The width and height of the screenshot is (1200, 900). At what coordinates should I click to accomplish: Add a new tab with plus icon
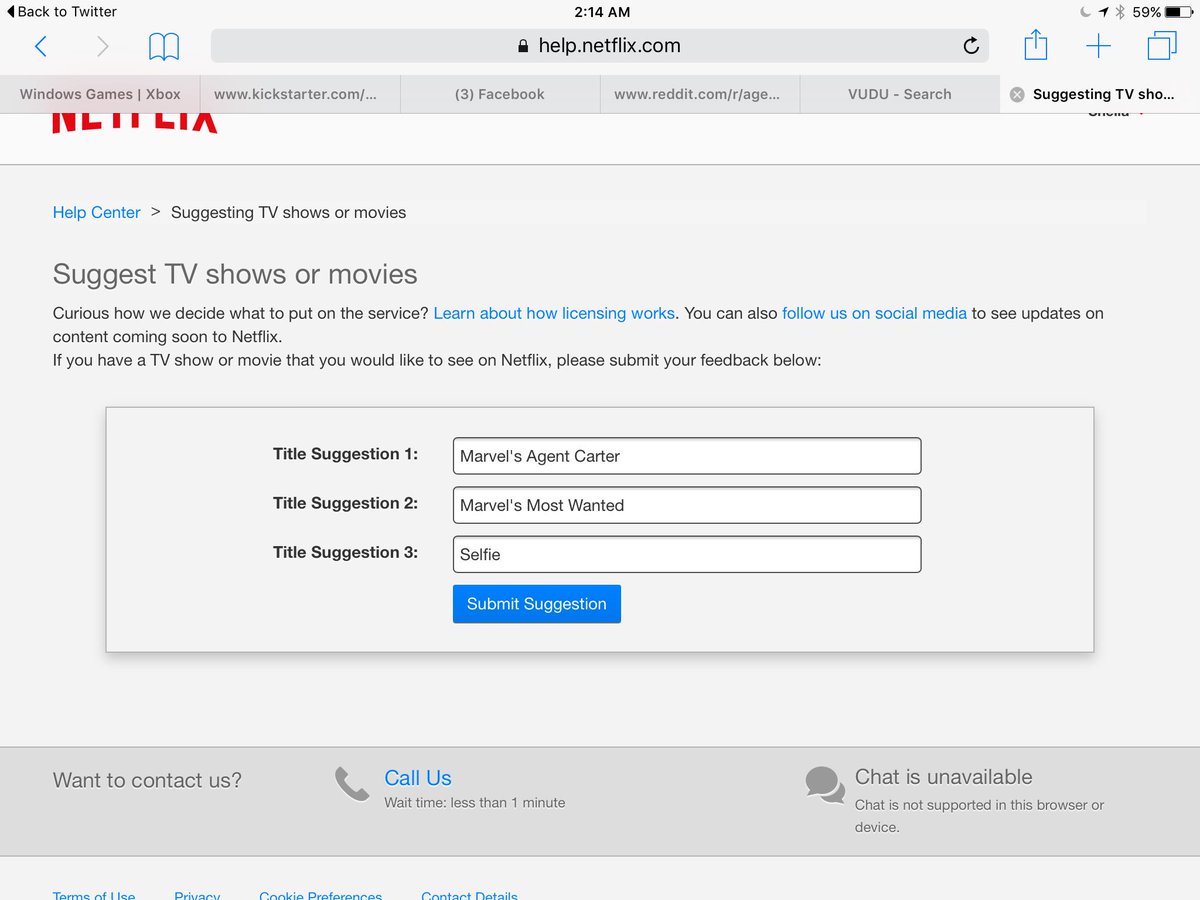click(x=1098, y=46)
